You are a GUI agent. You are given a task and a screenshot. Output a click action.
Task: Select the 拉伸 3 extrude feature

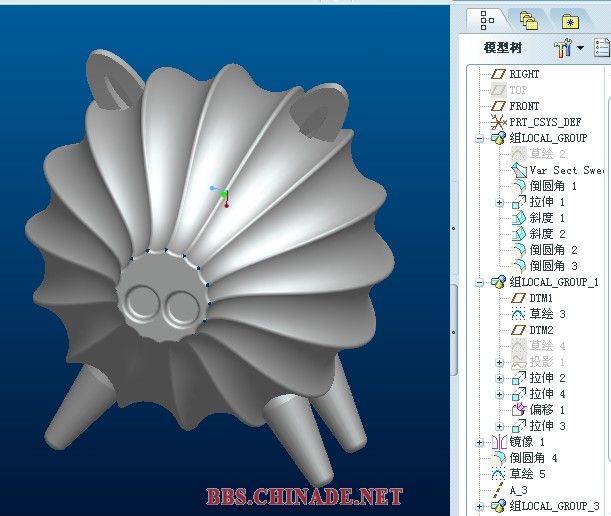[x=538, y=426]
